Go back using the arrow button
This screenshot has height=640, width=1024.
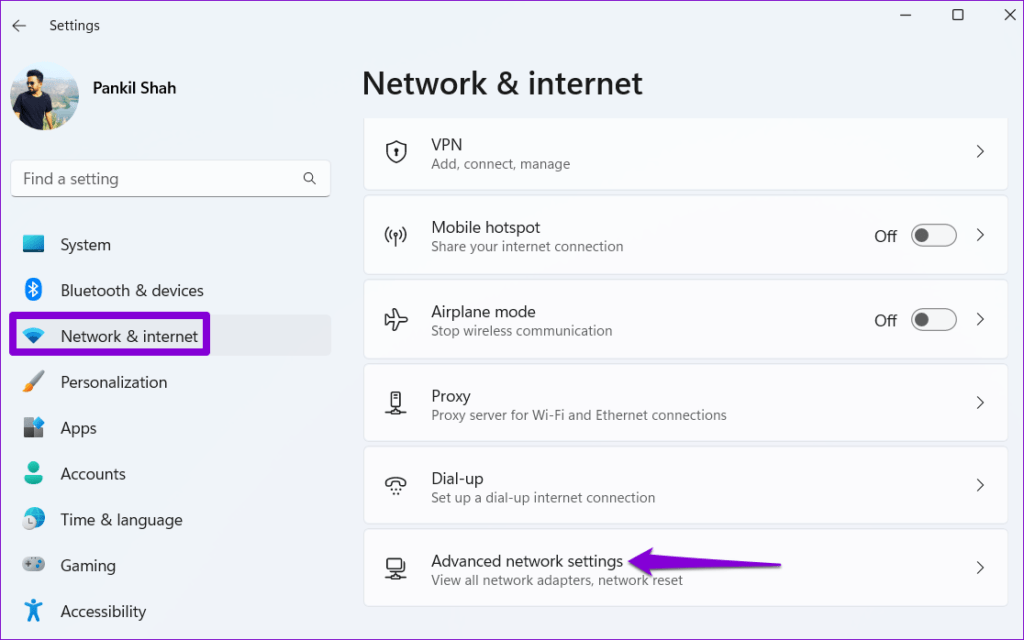pos(19,25)
